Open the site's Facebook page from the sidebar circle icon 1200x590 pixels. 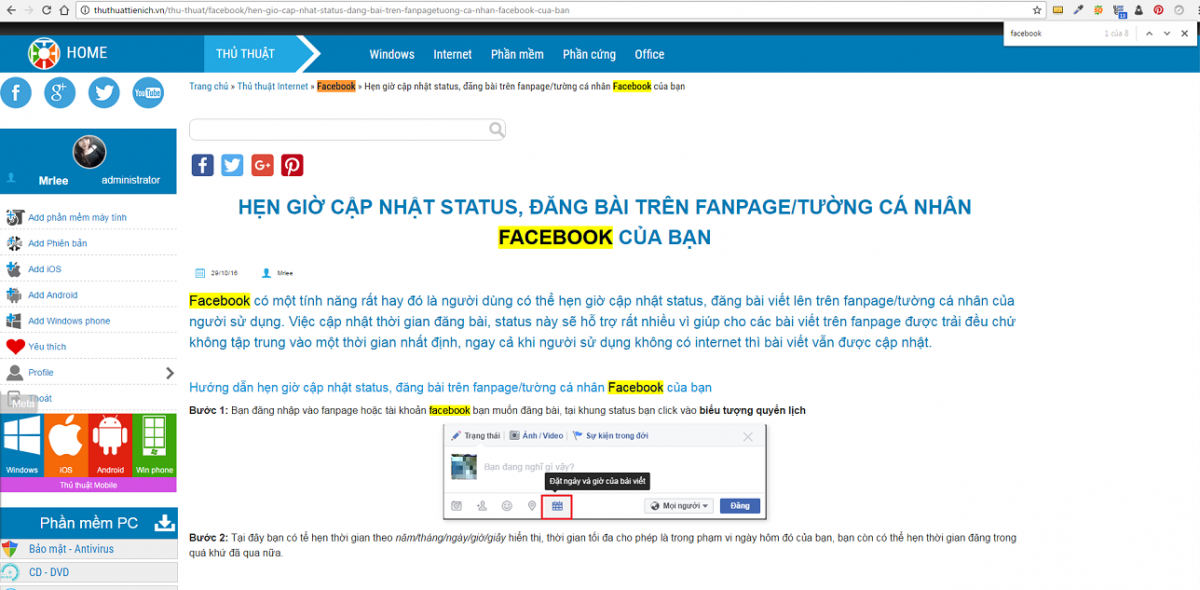pyautogui.click(x=16, y=93)
